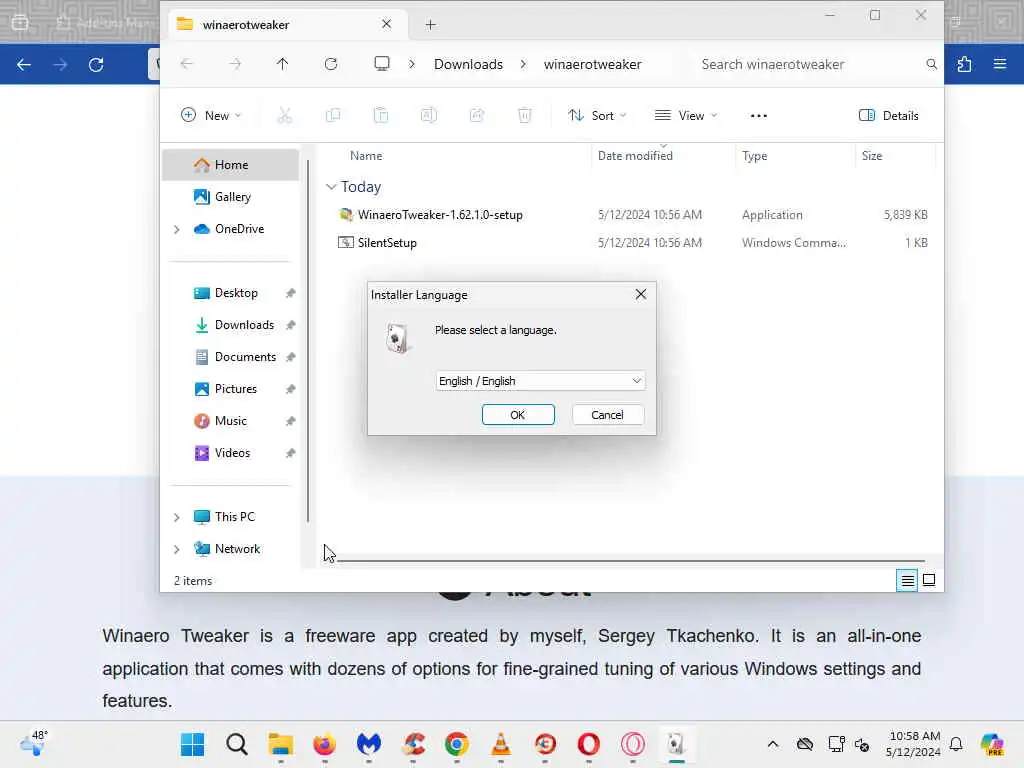The height and width of the screenshot is (768, 1024).
Task: Open Gallery in navigation pane
Action: [231, 197]
